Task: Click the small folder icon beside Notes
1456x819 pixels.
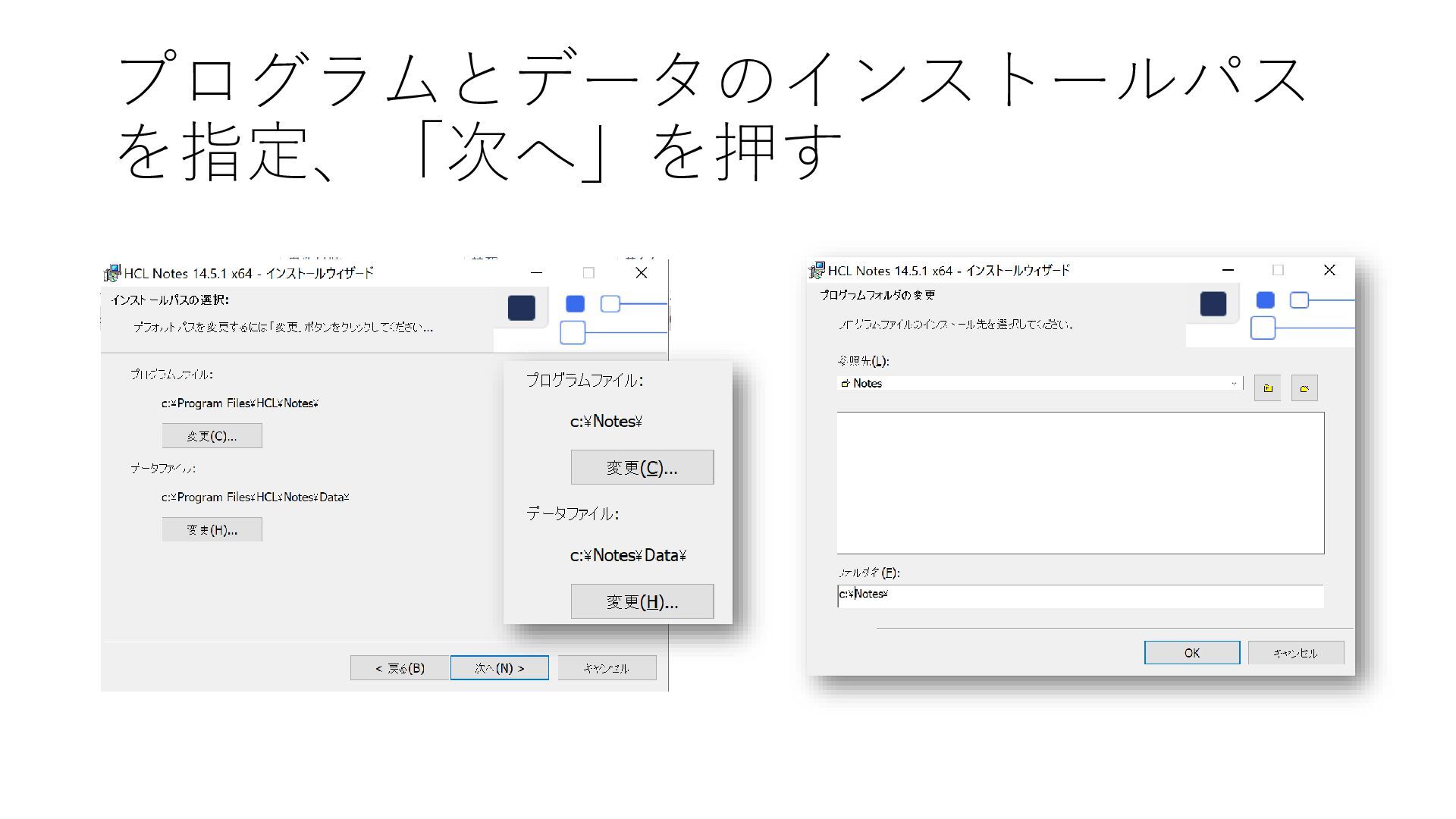Action: (845, 384)
